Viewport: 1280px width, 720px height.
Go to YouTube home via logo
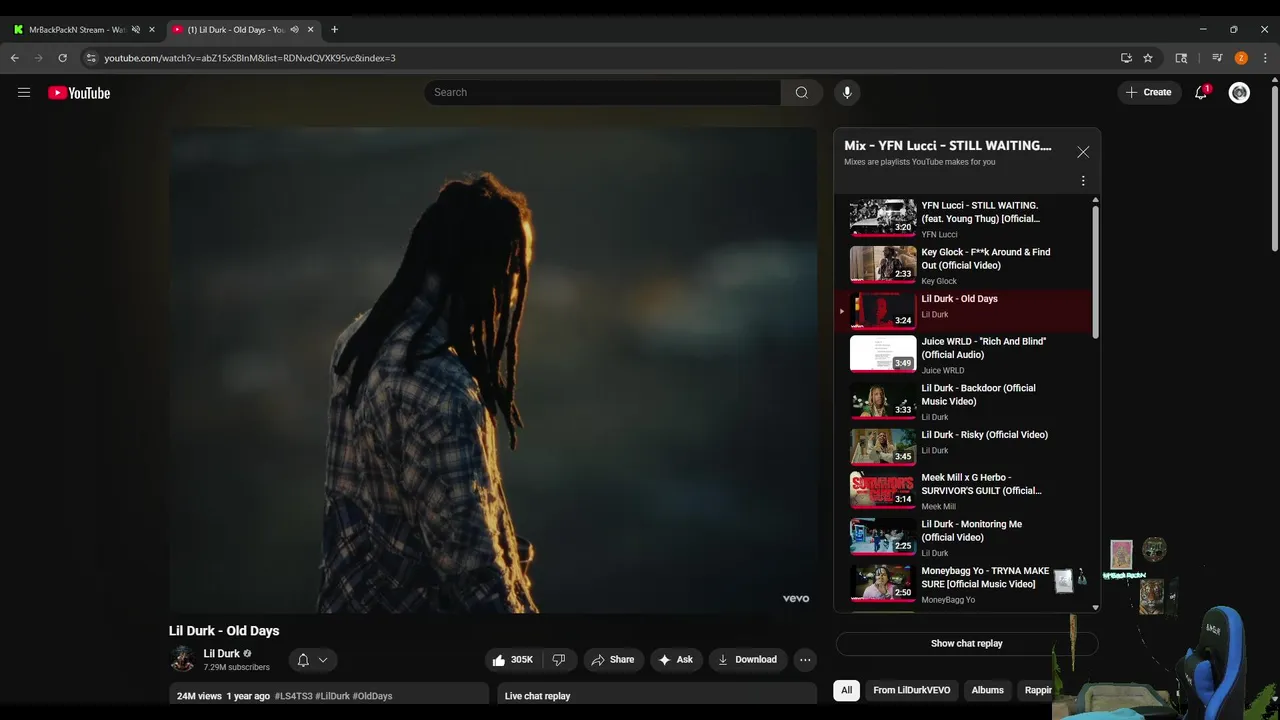coord(79,93)
